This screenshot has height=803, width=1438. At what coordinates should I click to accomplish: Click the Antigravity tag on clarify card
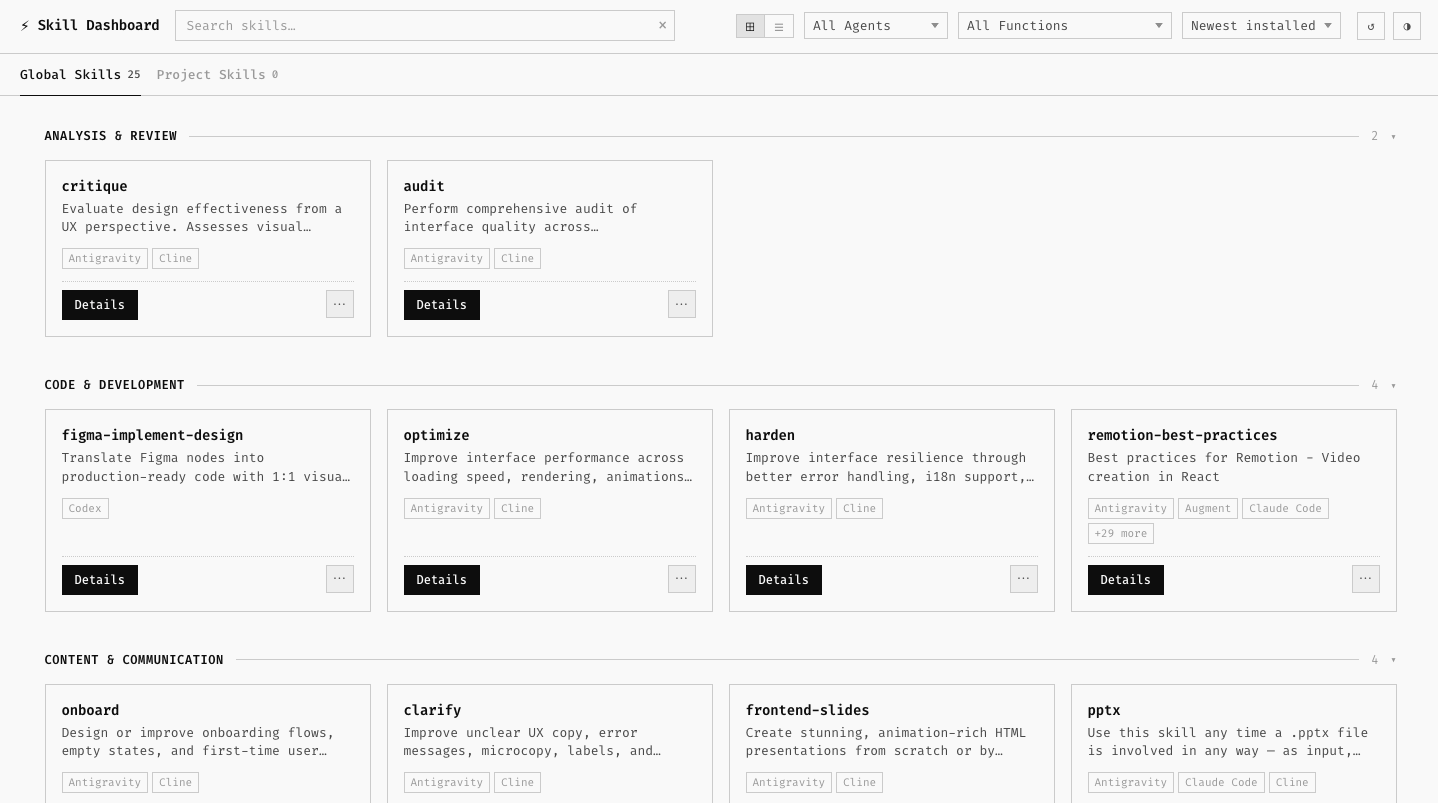tap(447, 783)
